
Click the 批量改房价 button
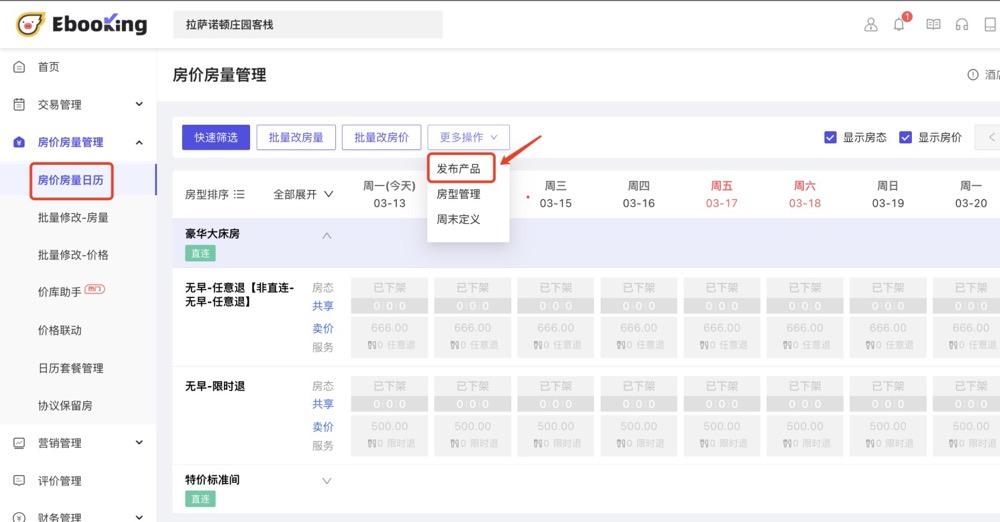pos(381,138)
